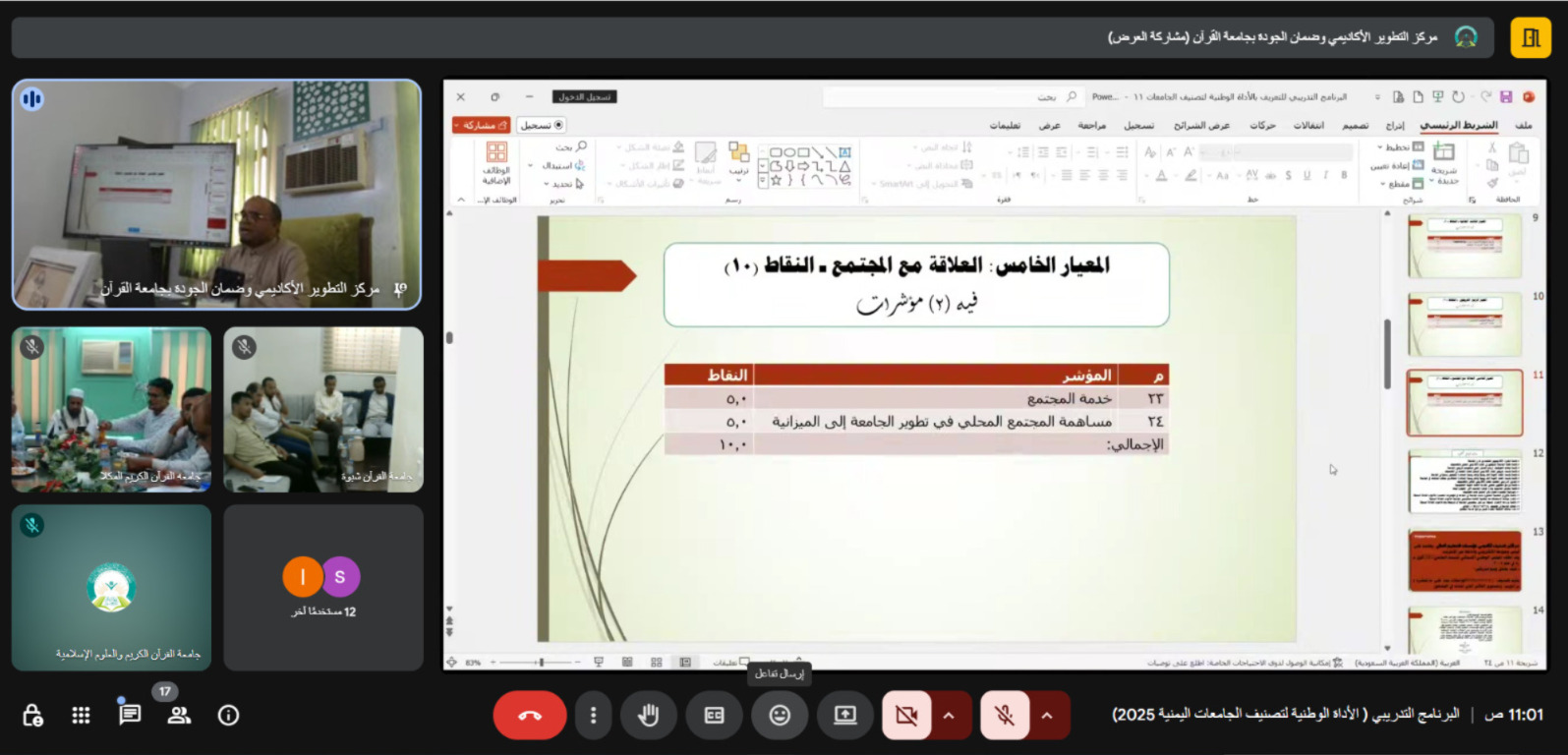Open the emoji reactions panel
Screen dimensions: 1568x755
(x=780, y=716)
